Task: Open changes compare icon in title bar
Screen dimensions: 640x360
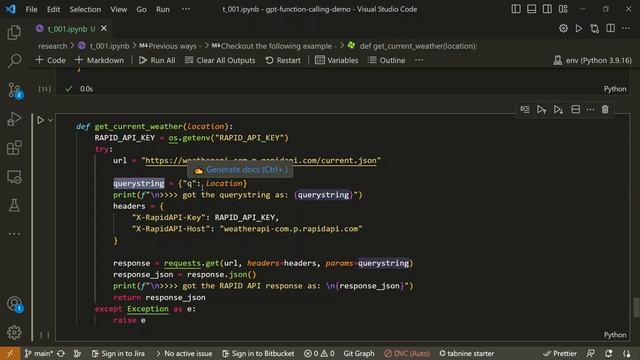Action: click(x=595, y=28)
